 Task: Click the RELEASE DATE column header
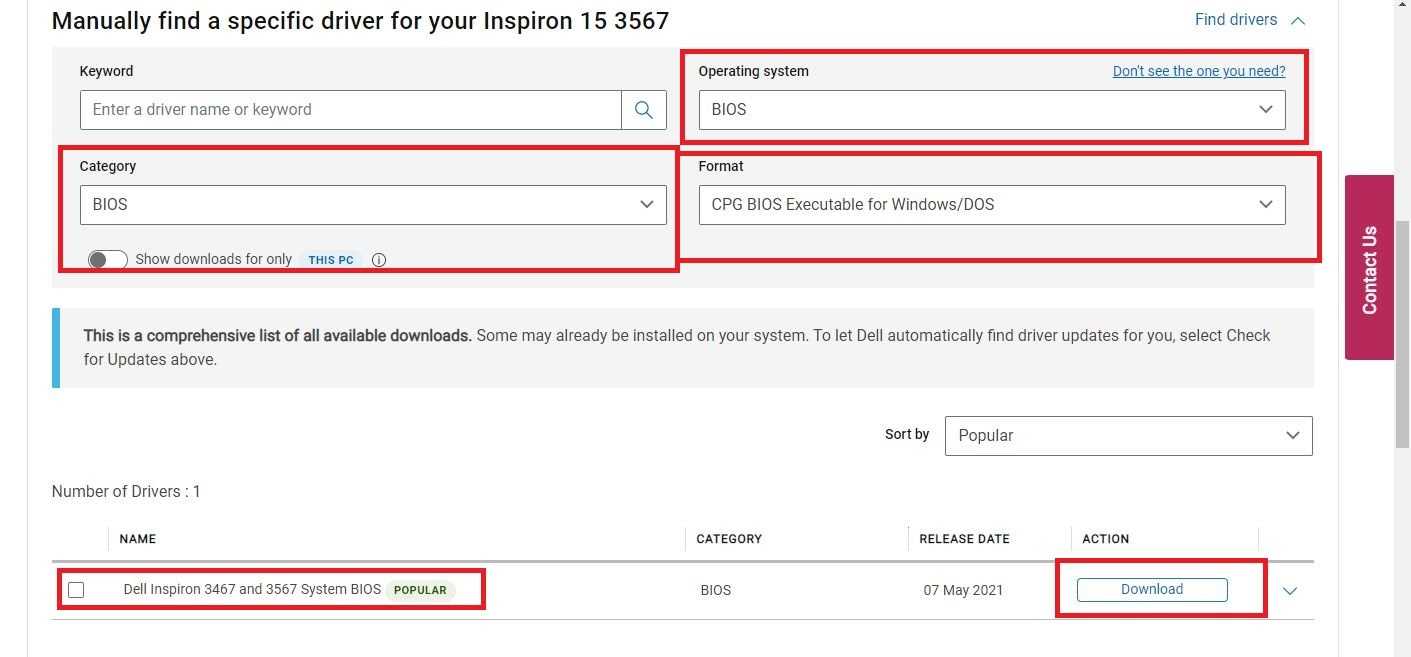click(x=964, y=539)
